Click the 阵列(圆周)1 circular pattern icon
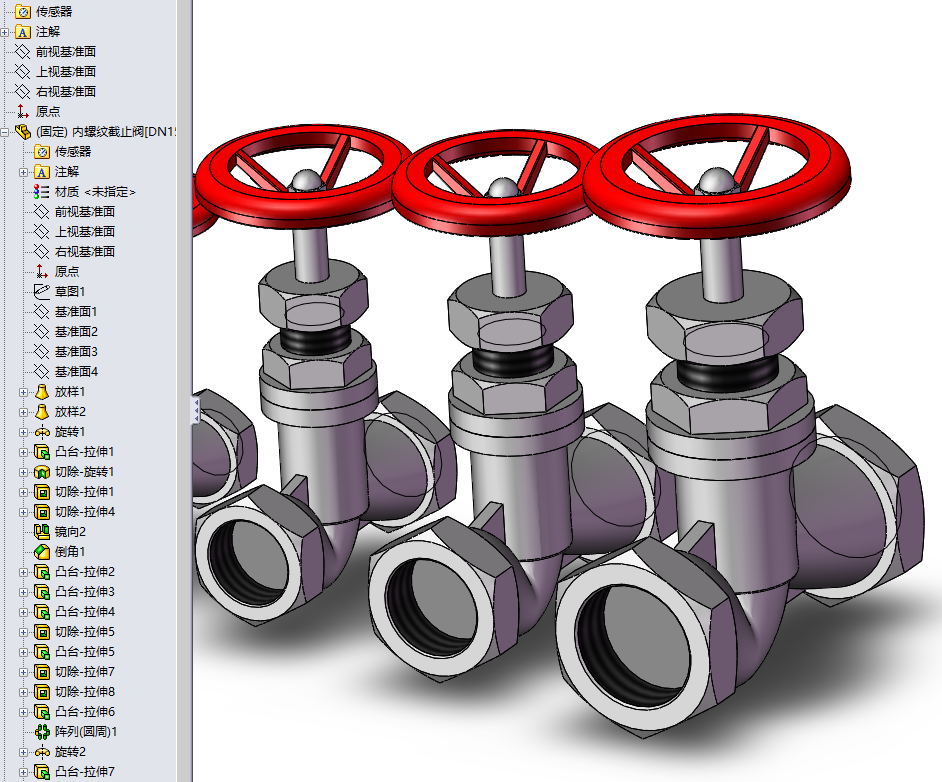This screenshot has height=782, width=942. [42, 732]
